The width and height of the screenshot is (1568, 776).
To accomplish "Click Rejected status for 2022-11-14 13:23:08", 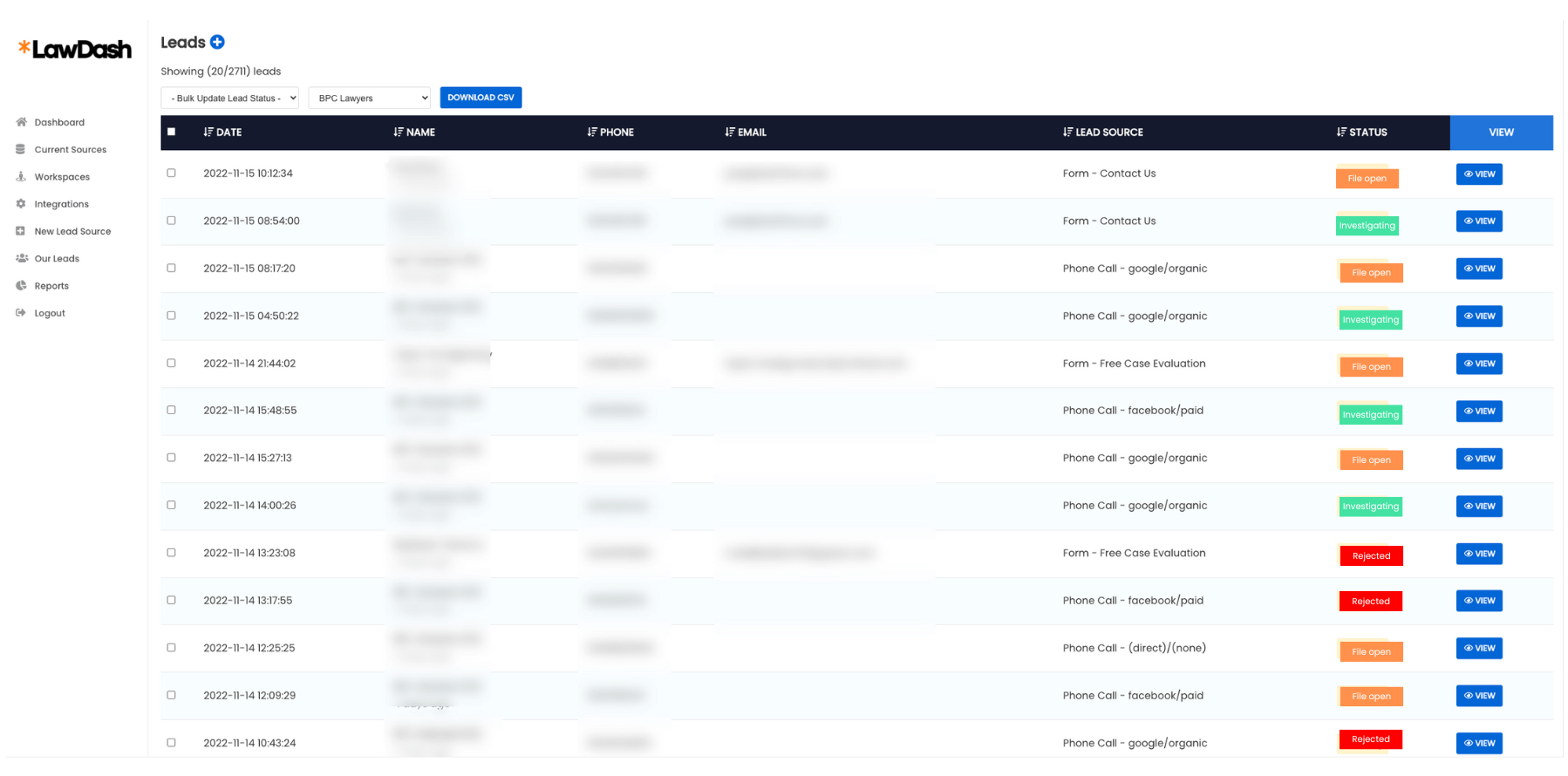I will point(1371,555).
